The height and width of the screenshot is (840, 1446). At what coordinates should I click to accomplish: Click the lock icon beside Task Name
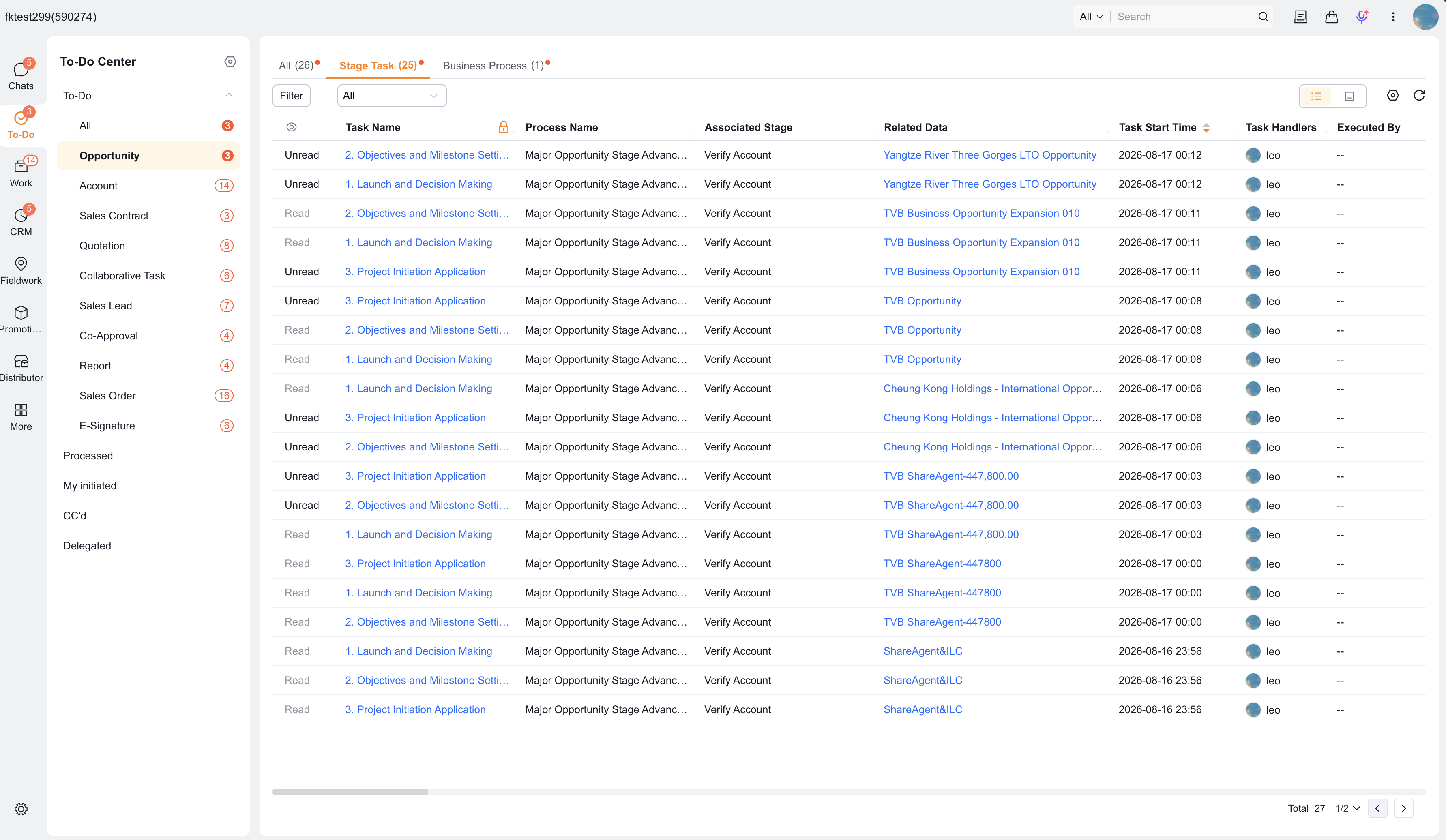pos(503,127)
